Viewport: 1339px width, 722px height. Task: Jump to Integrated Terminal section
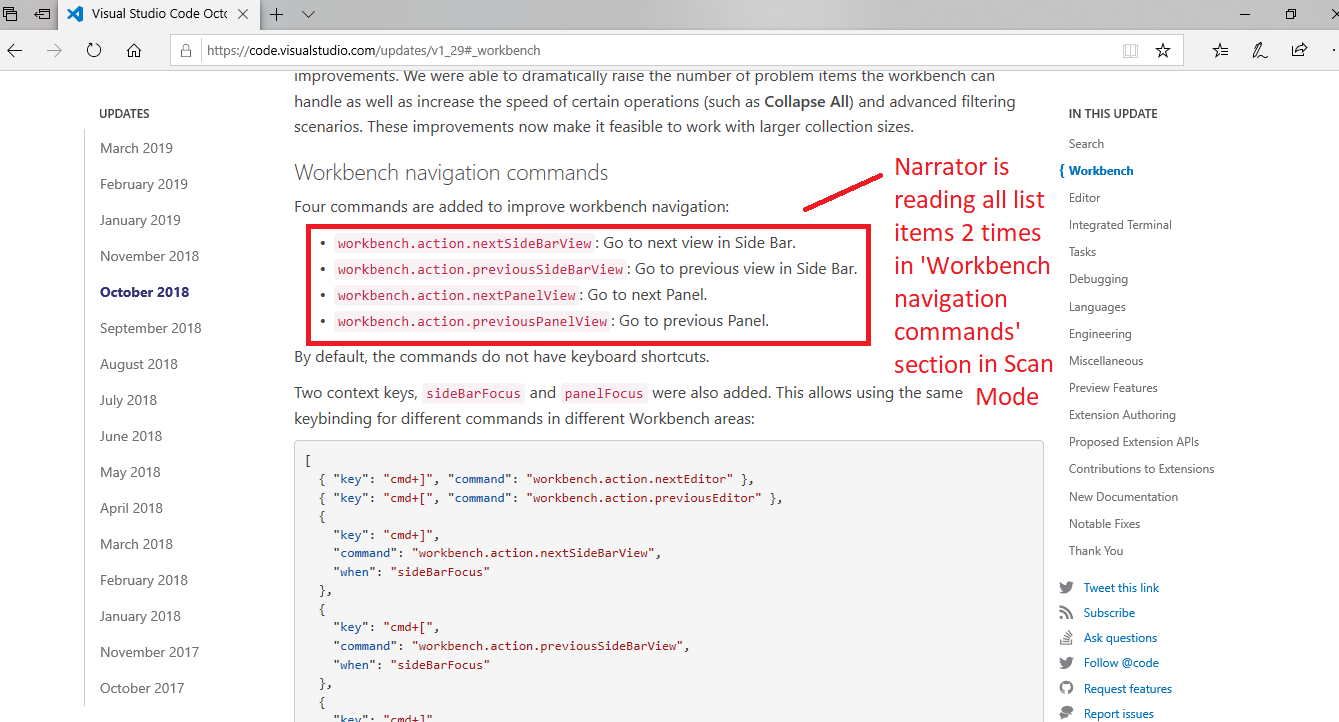[1120, 225]
